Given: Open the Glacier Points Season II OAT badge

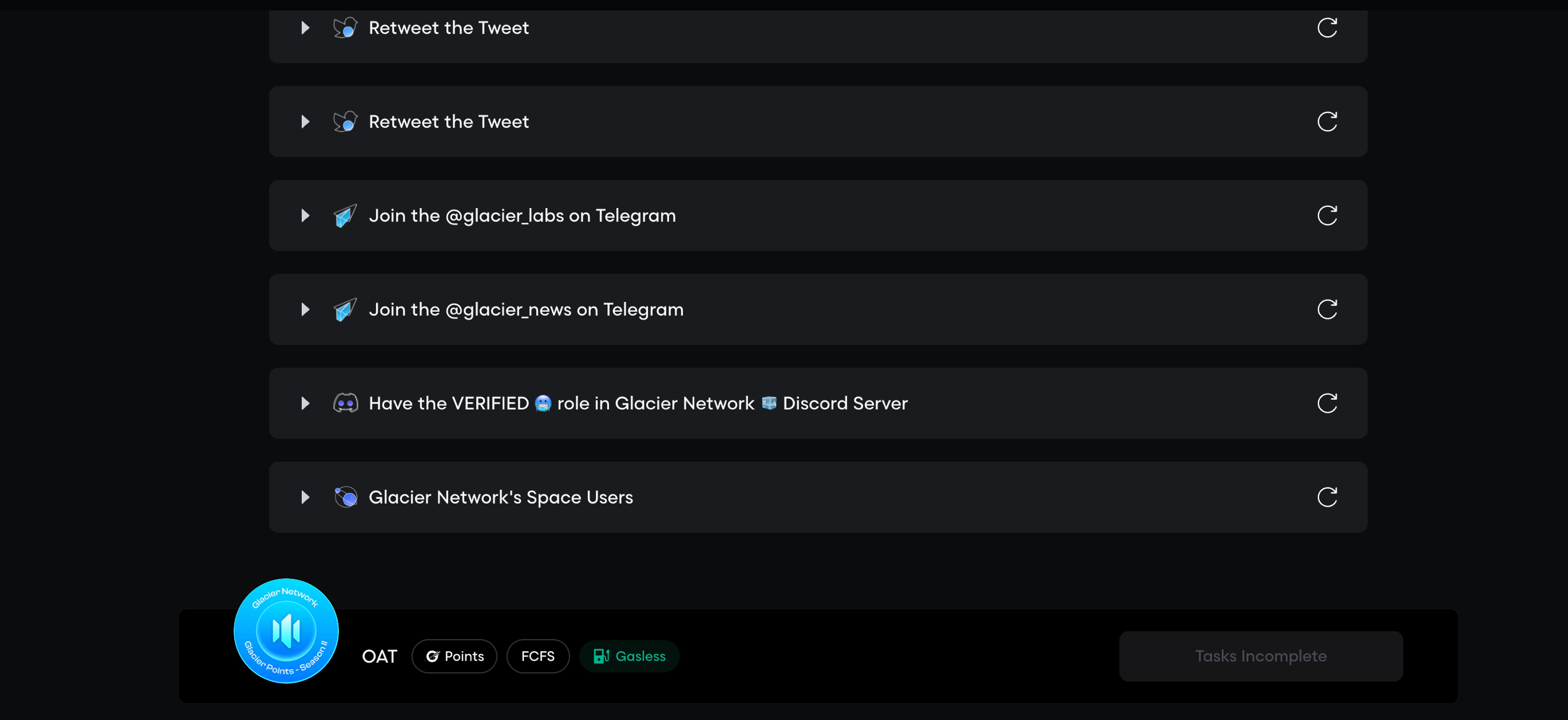Looking at the screenshot, I should click(x=286, y=630).
